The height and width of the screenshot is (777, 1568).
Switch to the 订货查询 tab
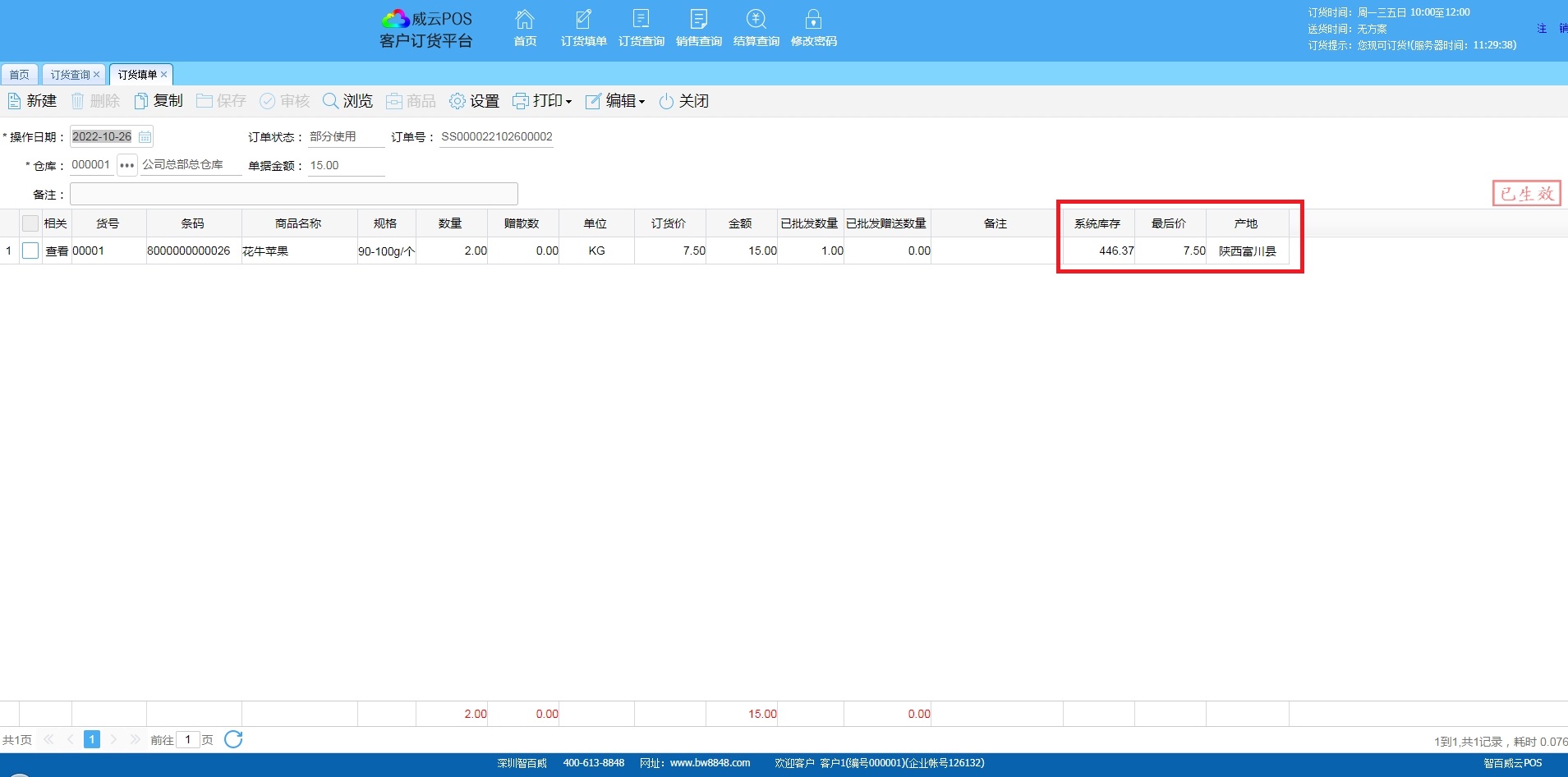click(x=70, y=75)
